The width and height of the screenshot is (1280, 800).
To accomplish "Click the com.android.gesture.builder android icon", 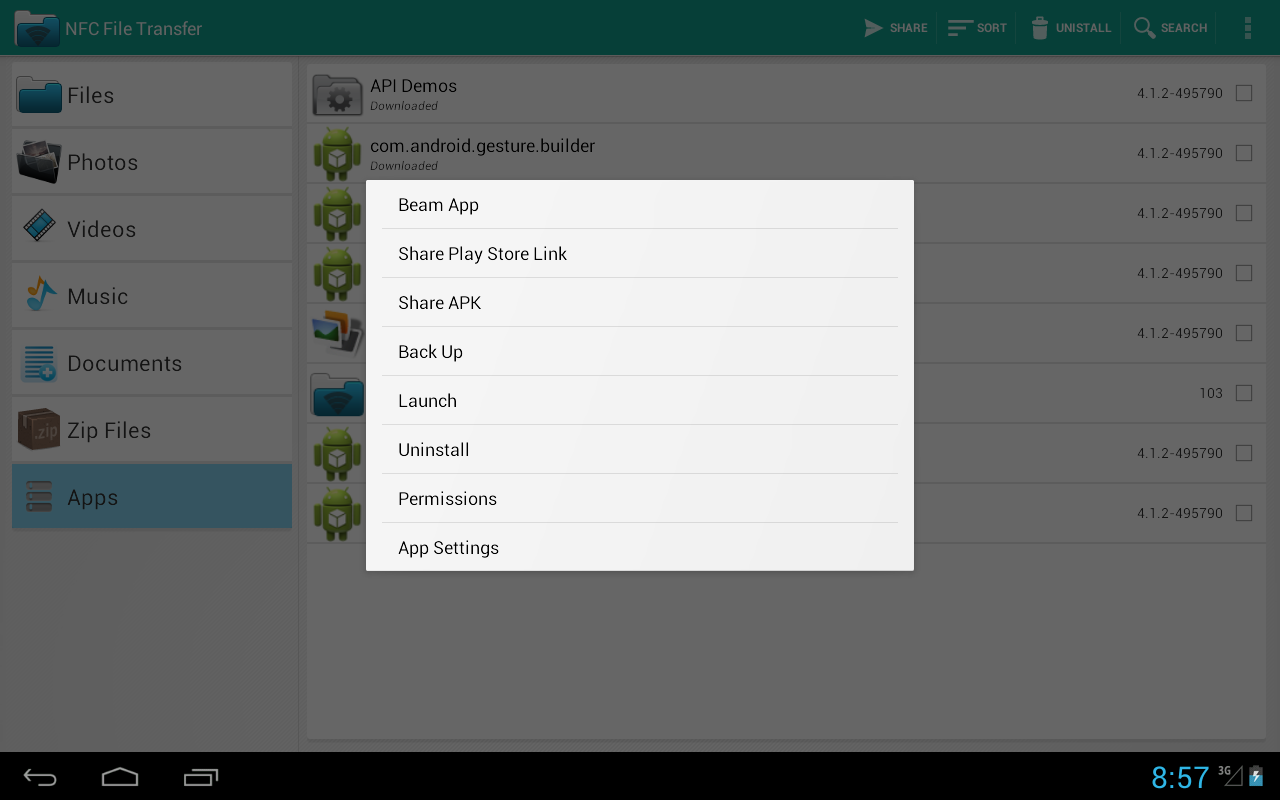I will click(x=337, y=154).
